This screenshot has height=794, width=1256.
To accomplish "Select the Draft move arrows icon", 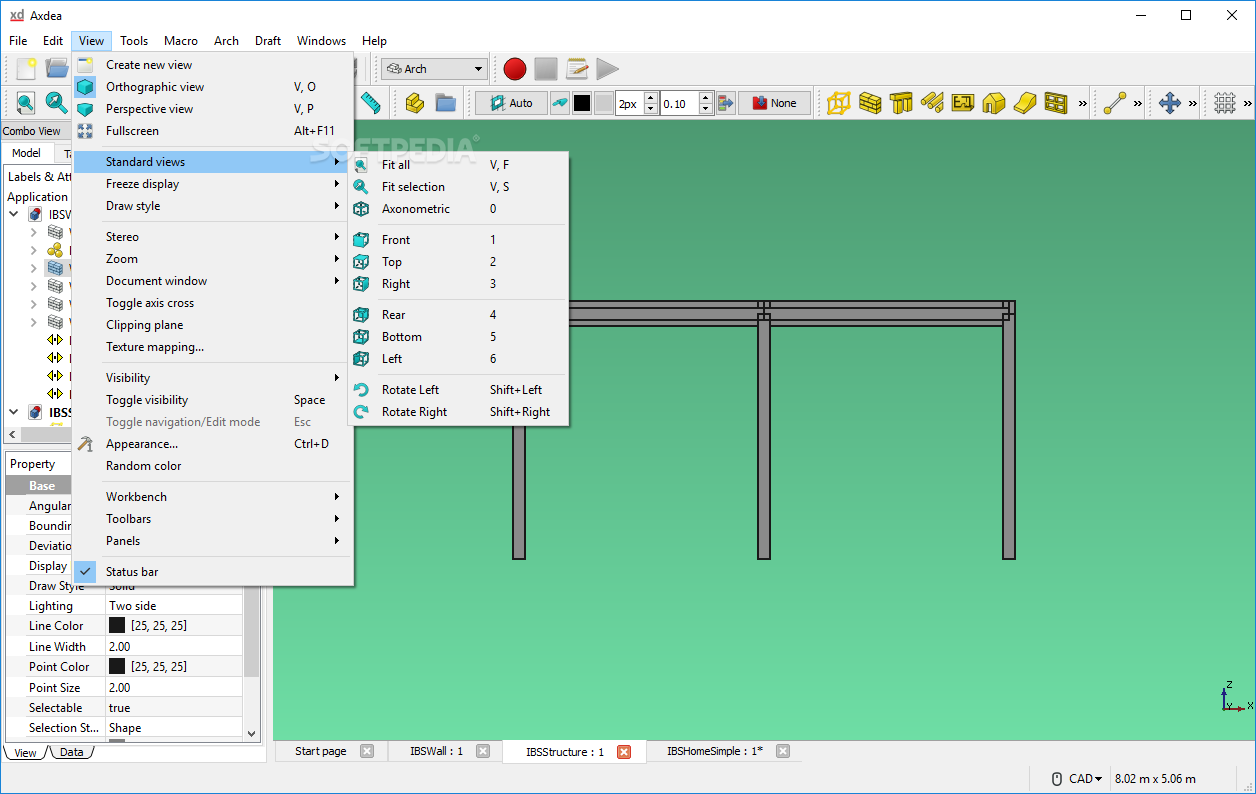I will click(1170, 103).
